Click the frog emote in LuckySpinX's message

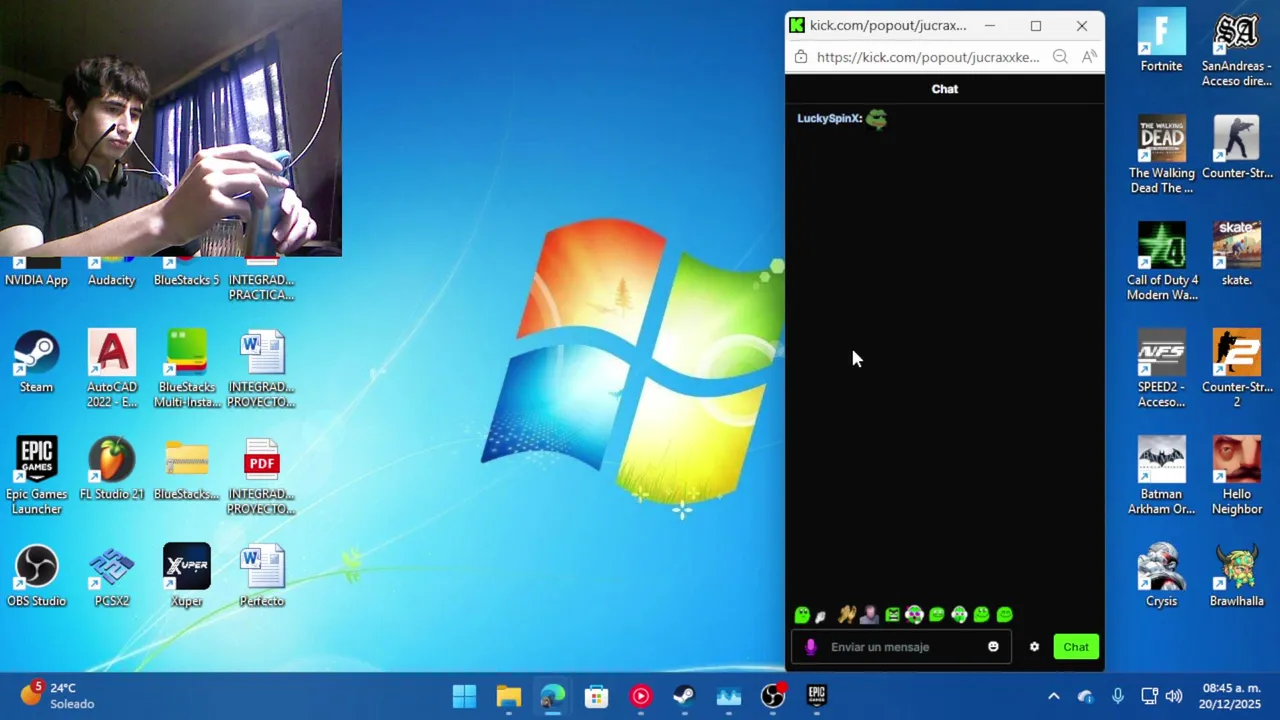pos(877,119)
